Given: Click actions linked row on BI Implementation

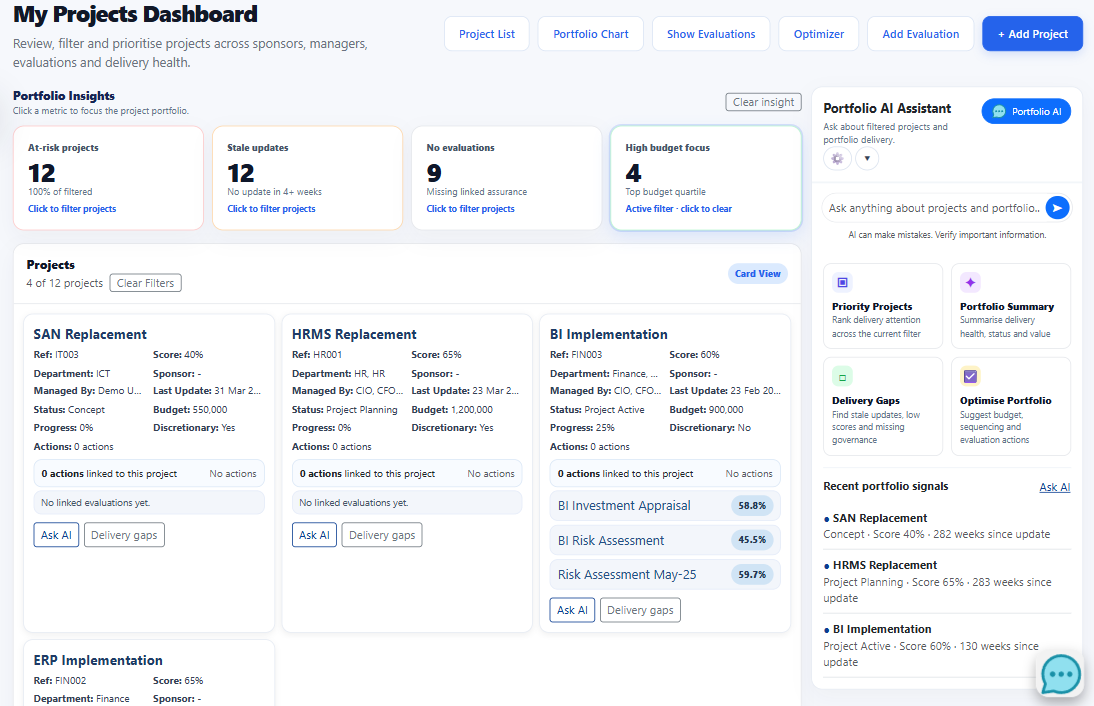Looking at the screenshot, I should tap(665, 474).
